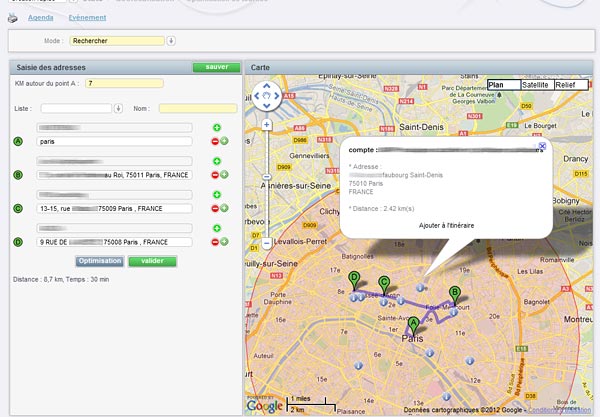
Task: Close the compte info bubble on the map
Action: point(542,146)
